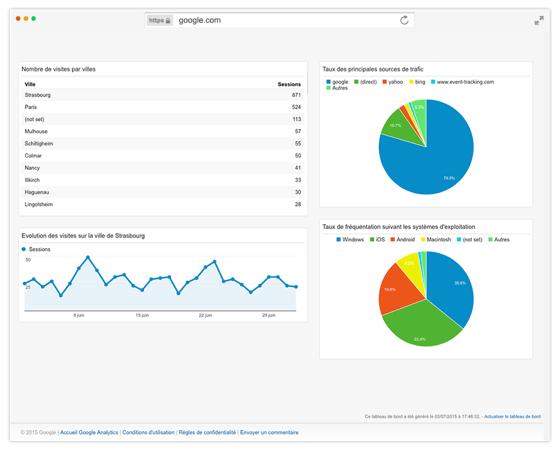Image resolution: width=560 pixels, height=451 pixels.
Task: Click the browser reload icon
Action: (404, 20)
